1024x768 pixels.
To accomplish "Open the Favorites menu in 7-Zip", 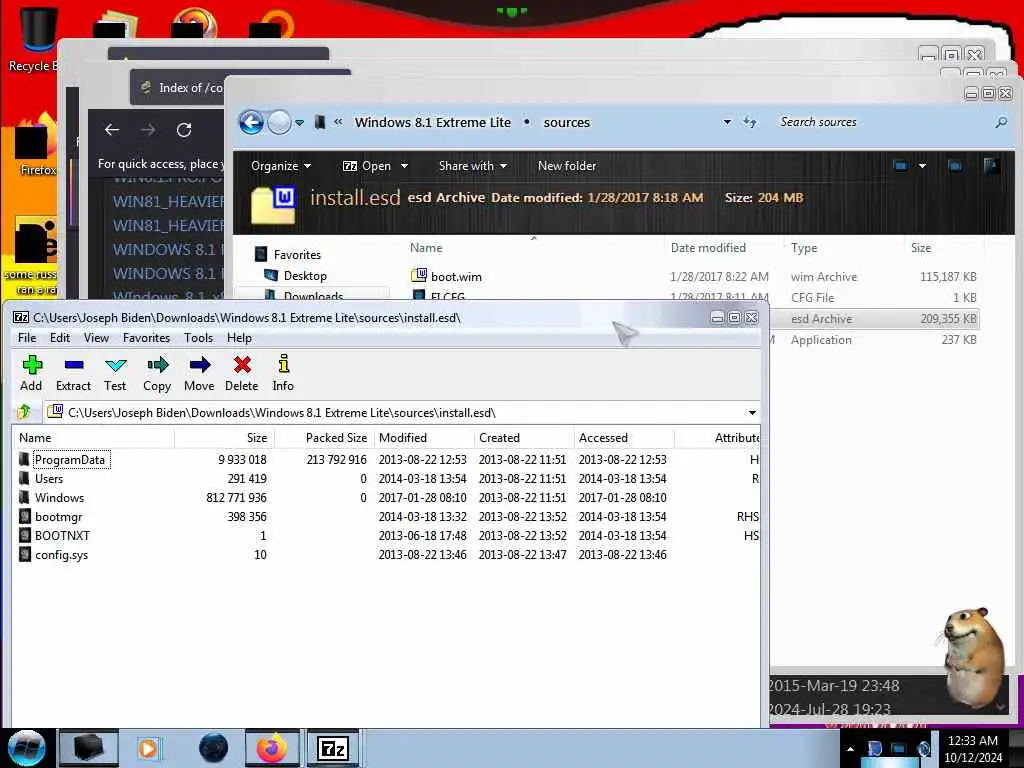I will (x=146, y=338).
